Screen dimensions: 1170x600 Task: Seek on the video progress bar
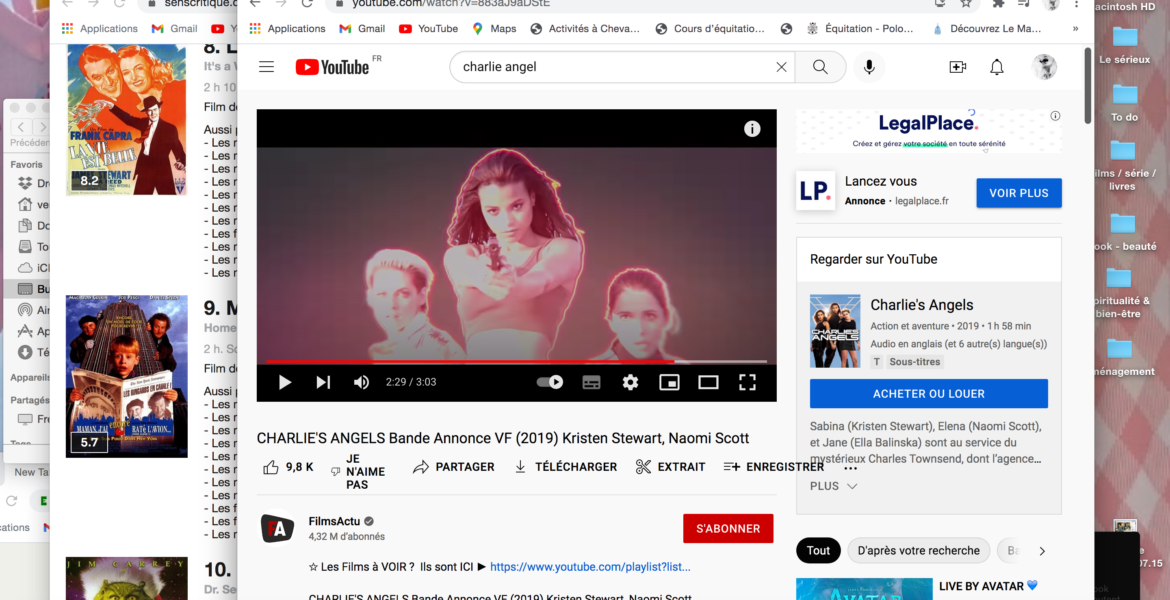point(516,361)
